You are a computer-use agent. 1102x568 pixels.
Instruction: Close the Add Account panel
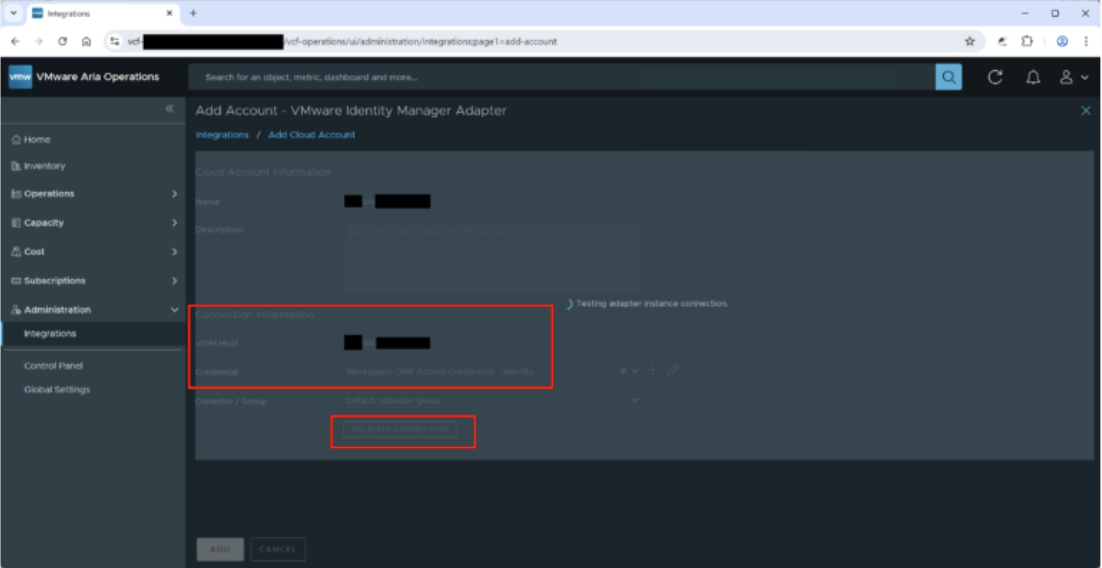(x=1086, y=111)
